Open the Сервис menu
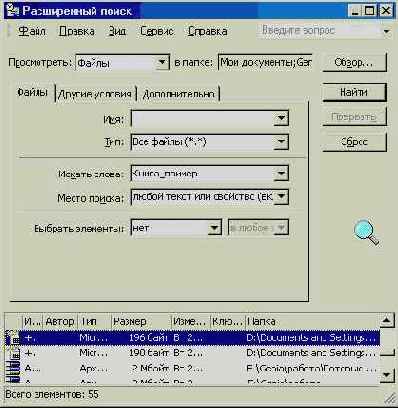 [157, 31]
